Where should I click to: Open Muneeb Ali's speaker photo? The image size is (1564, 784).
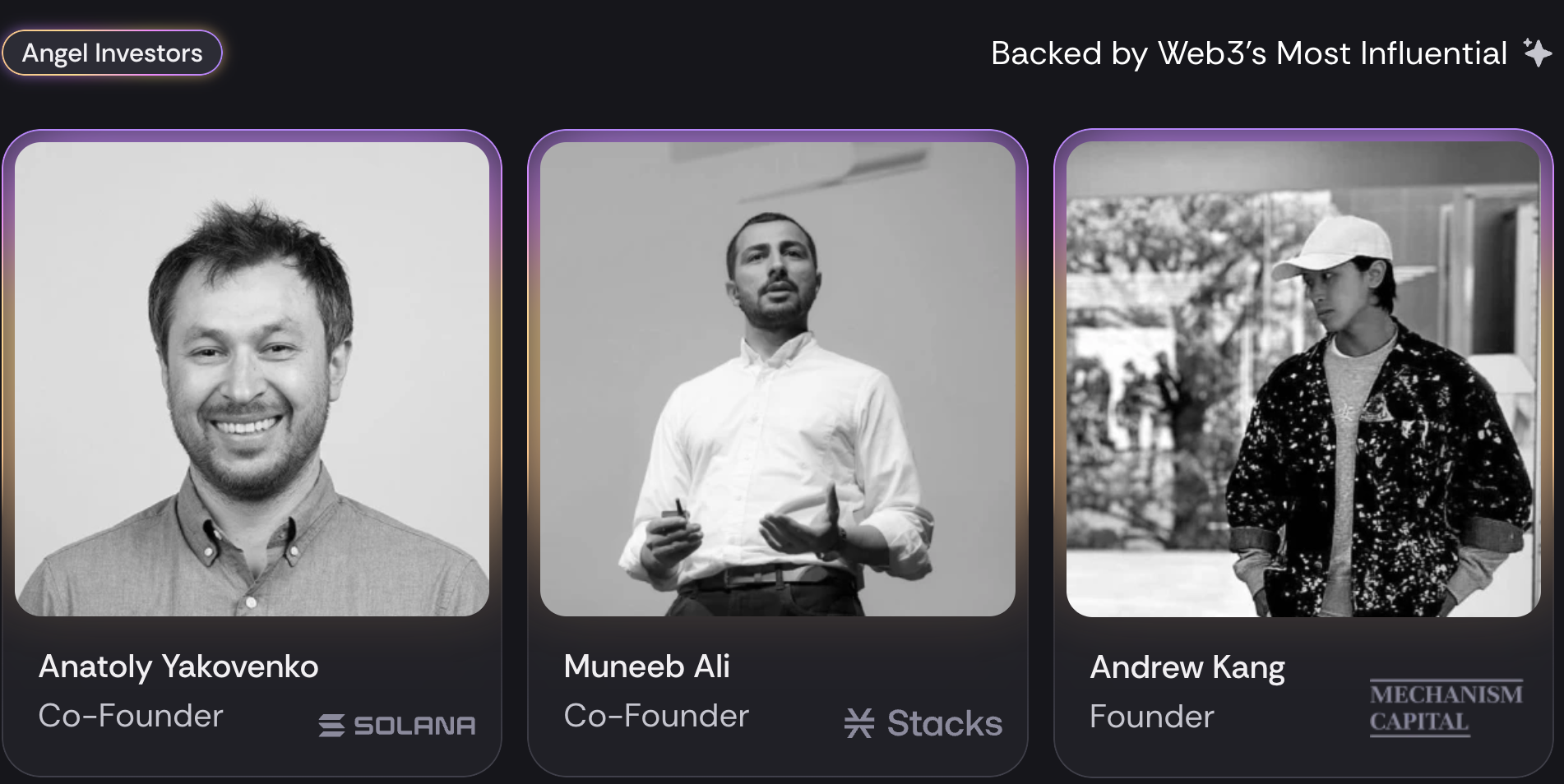(x=777, y=379)
